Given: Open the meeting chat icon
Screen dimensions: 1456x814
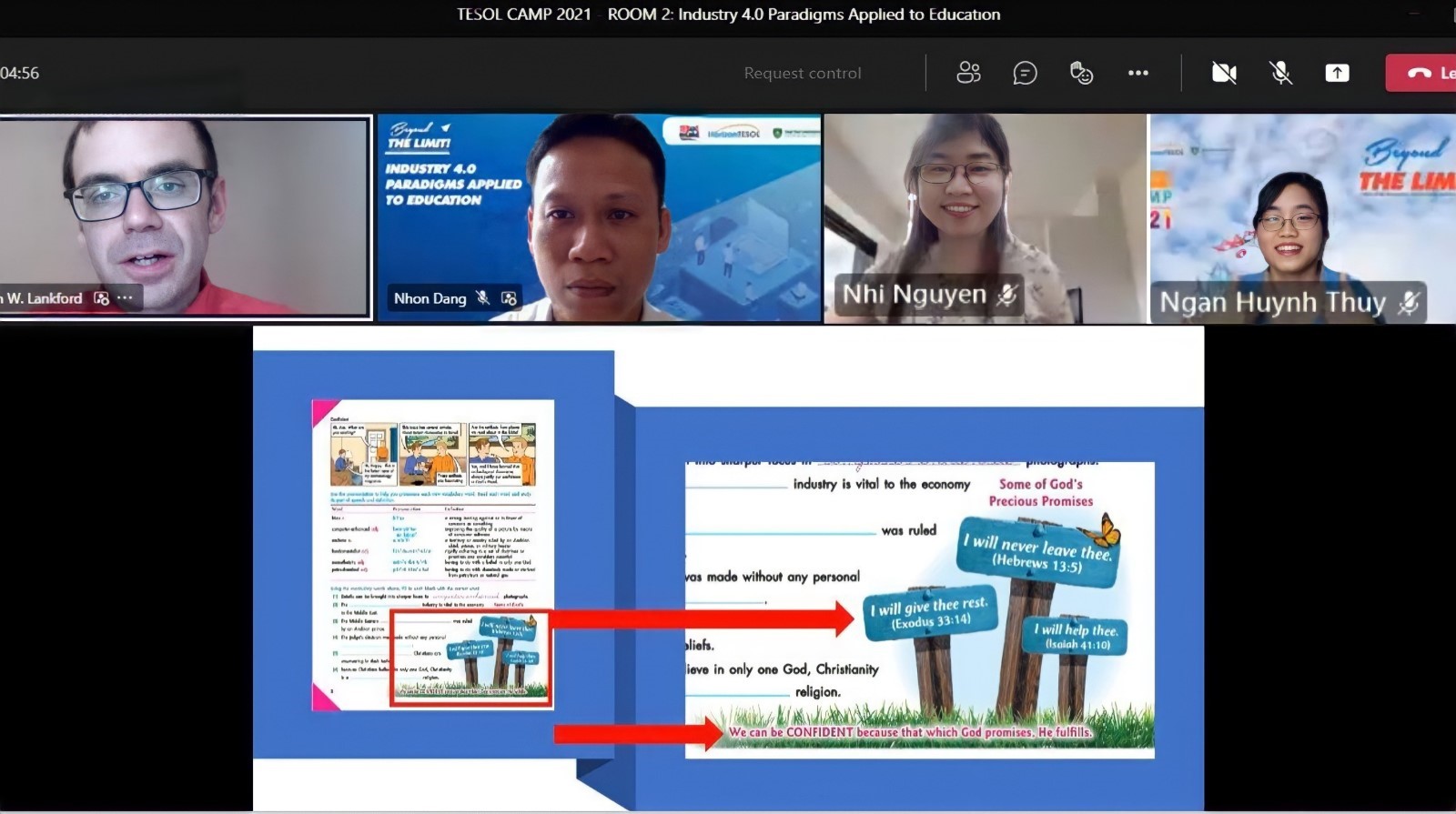Looking at the screenshot, I should (x=1025, y=73).
